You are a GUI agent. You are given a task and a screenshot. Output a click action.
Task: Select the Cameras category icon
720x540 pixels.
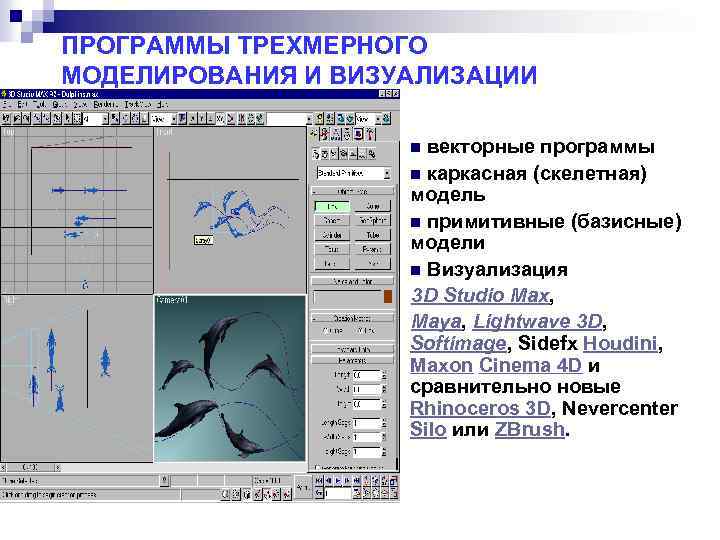[x=343, y=154]
